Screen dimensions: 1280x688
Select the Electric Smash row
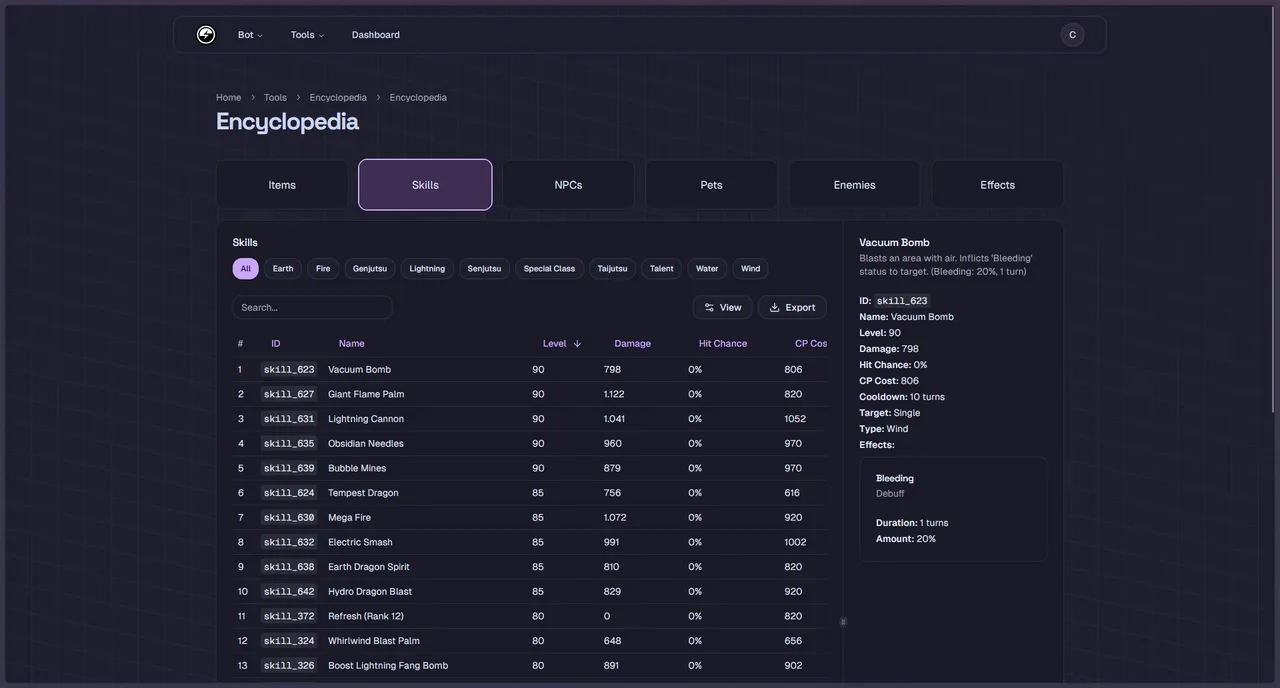(x=530, y=542)
